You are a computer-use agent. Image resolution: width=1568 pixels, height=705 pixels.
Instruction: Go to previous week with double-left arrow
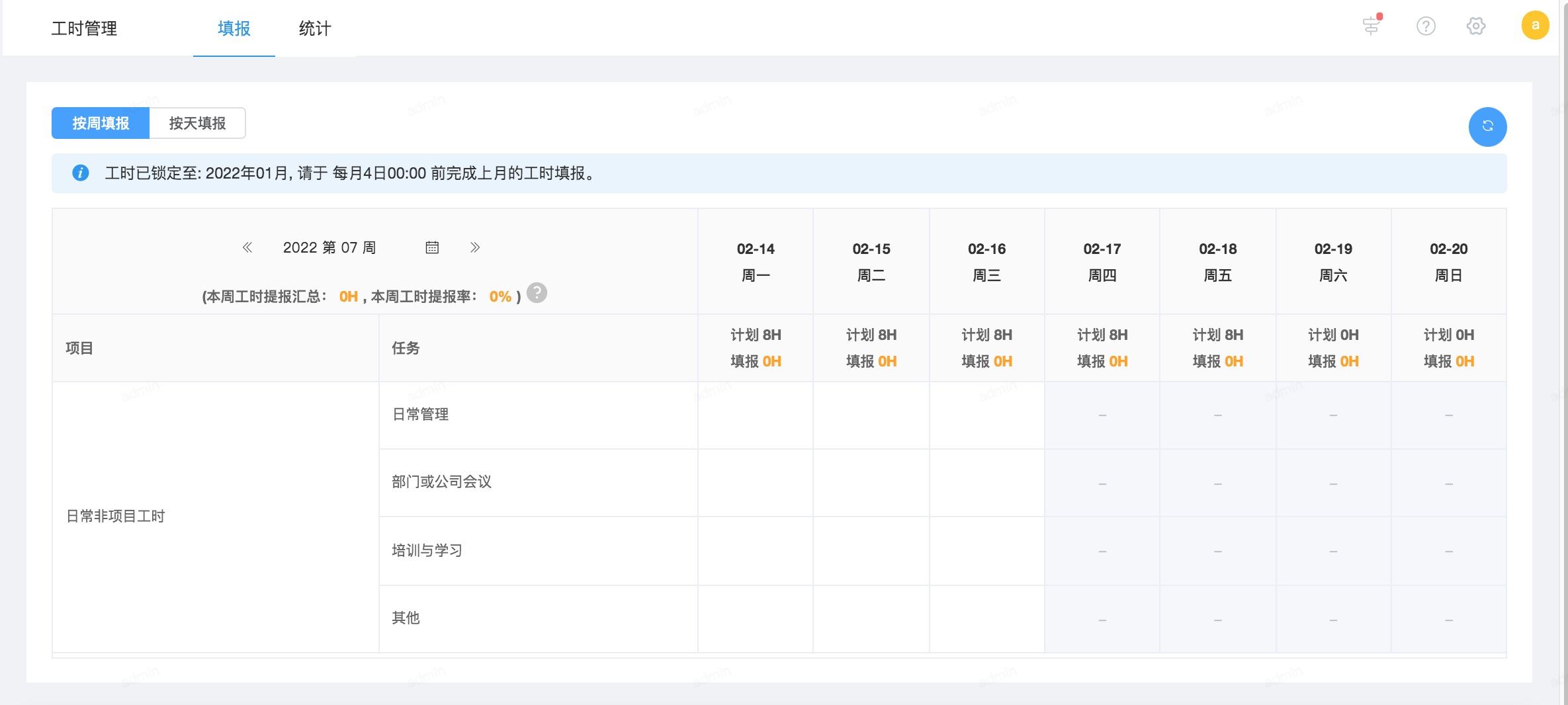pos(247,247)
